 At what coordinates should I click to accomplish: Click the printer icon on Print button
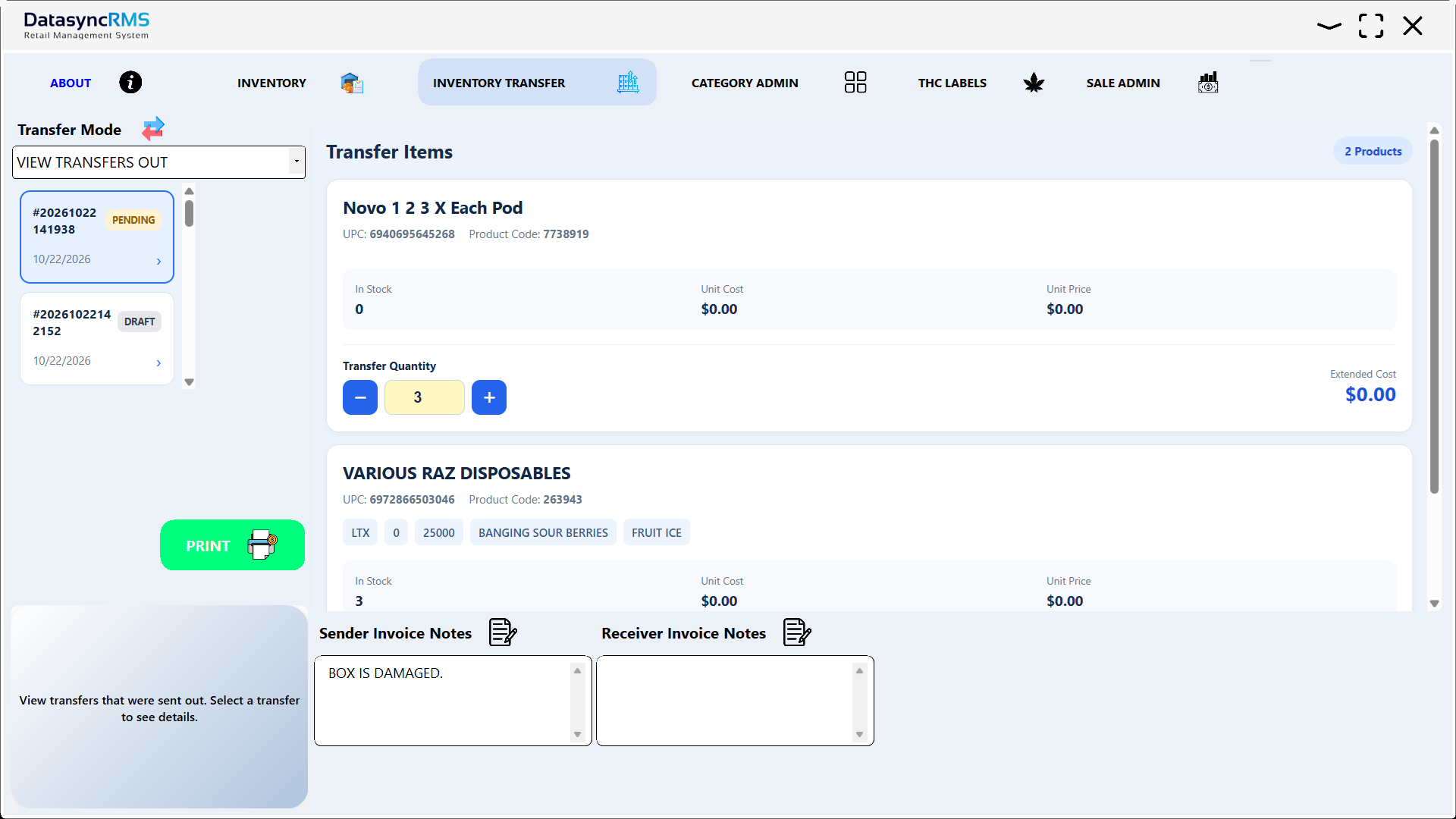pyautogui.click(x=262, y=544)
